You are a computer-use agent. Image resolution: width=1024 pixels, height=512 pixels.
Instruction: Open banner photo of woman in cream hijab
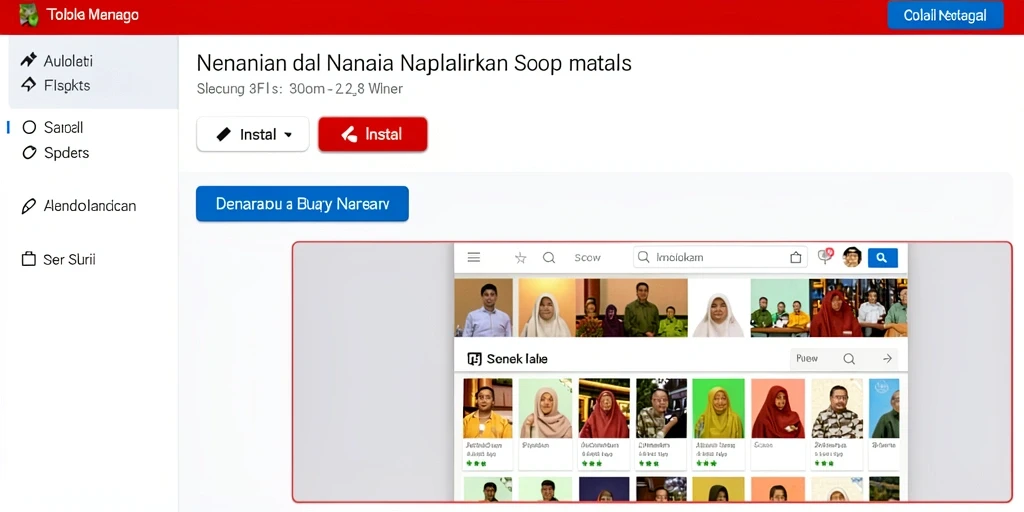tap(547, 308)
